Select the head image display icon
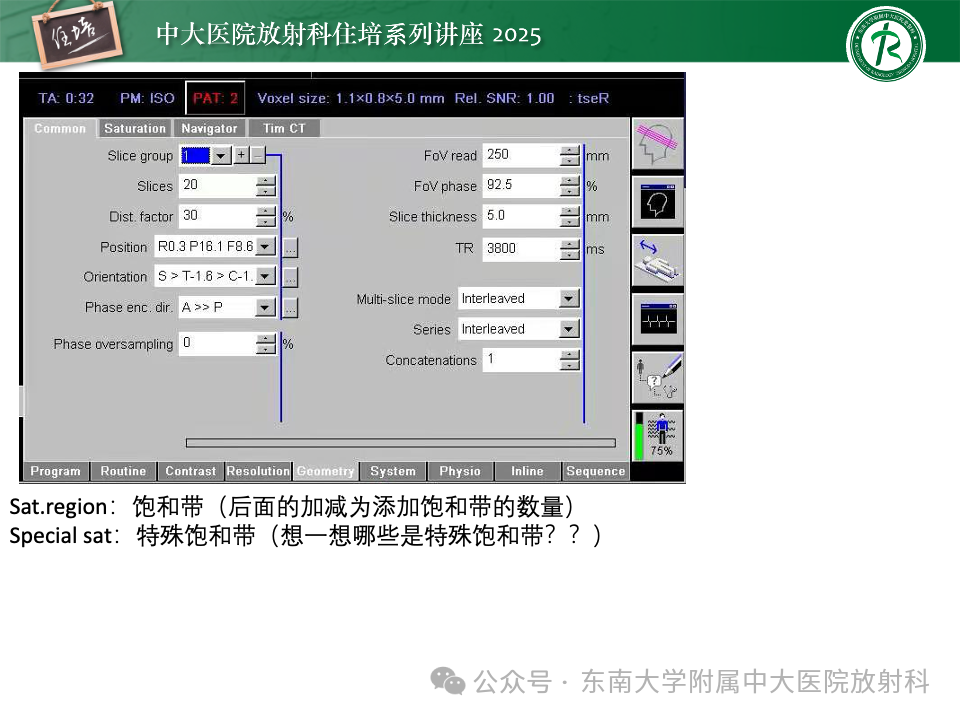The image size is (960, 720). coord(657,203)
